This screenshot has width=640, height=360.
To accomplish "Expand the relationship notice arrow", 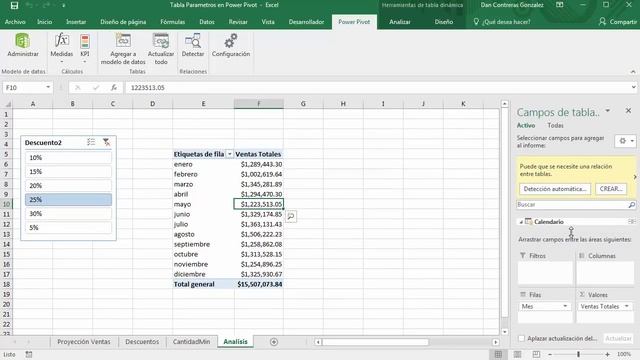I will coord(635,177).
